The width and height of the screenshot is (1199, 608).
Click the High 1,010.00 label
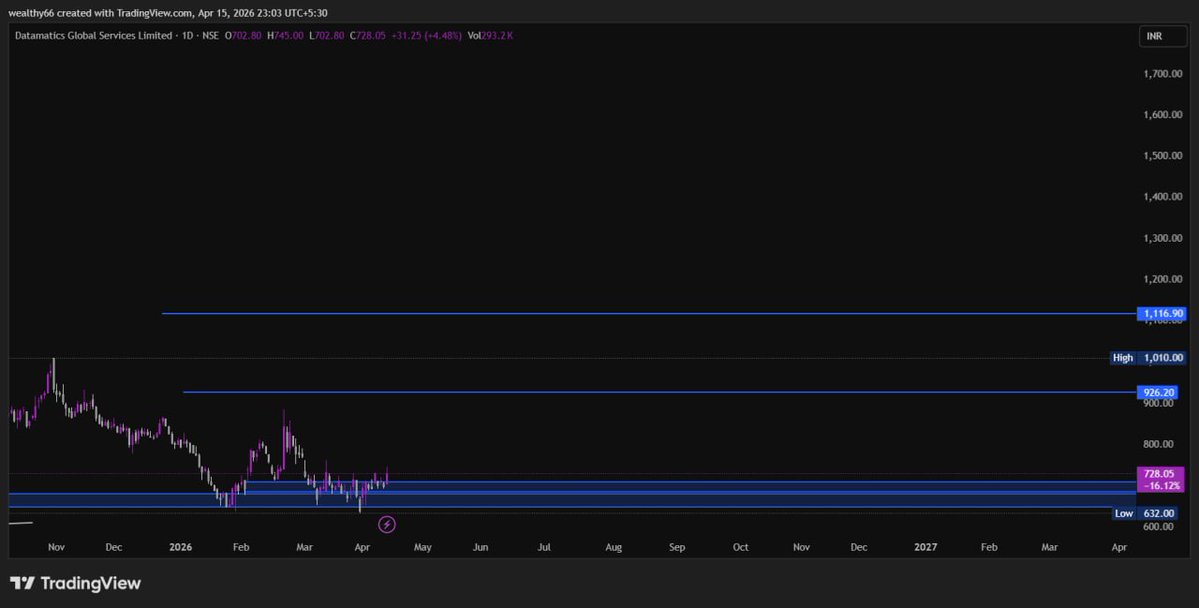1149,358
